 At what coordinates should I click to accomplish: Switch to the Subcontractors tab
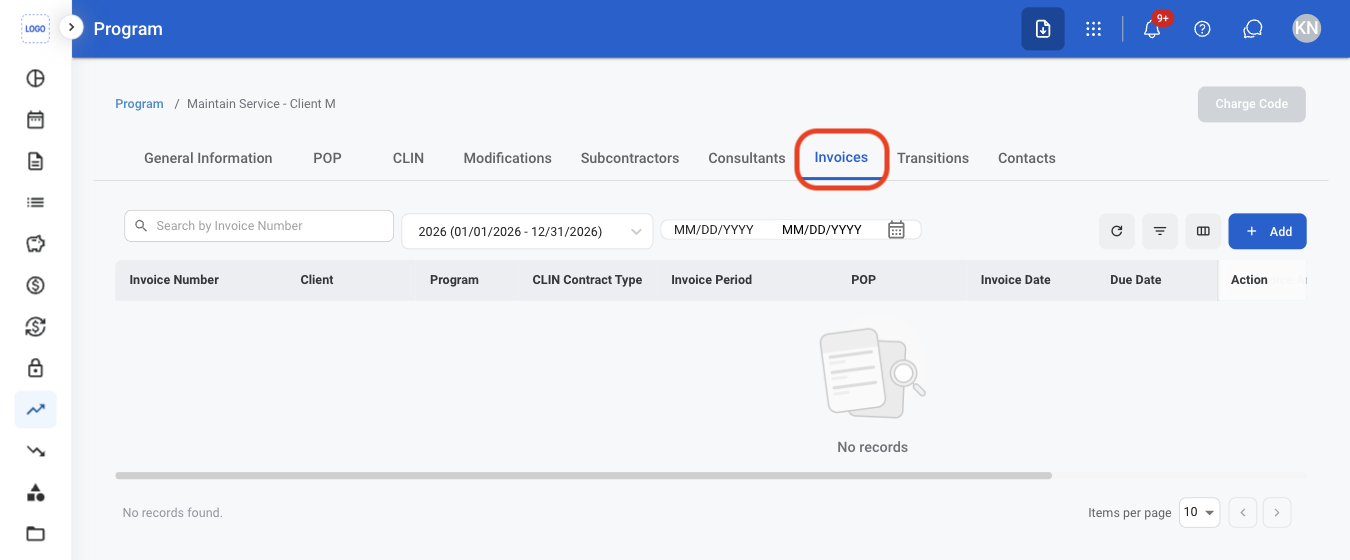pyautogui.click(x=630, y=158)
